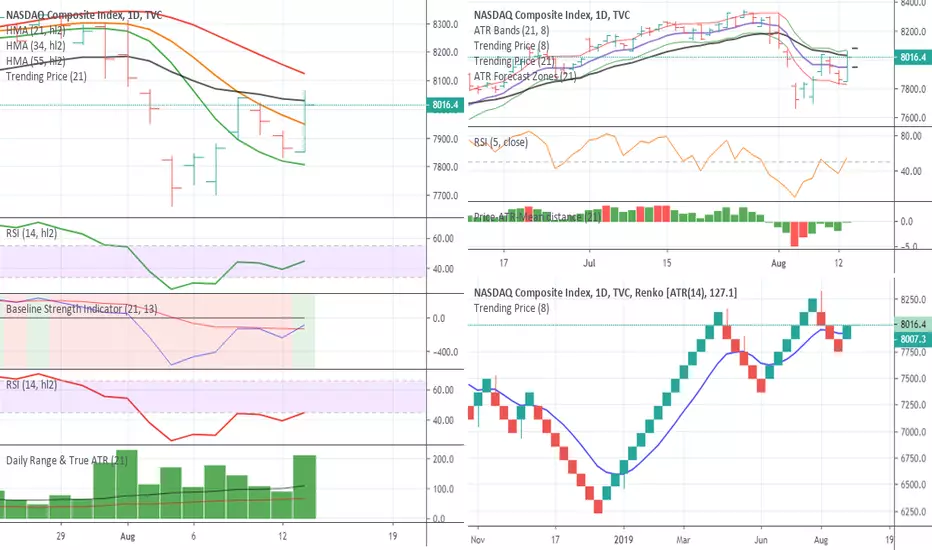The width and height of the screenshot is (932, 550).
Task: Select the red RSI (14, hl2) pane legend
Action: [32, 385]
